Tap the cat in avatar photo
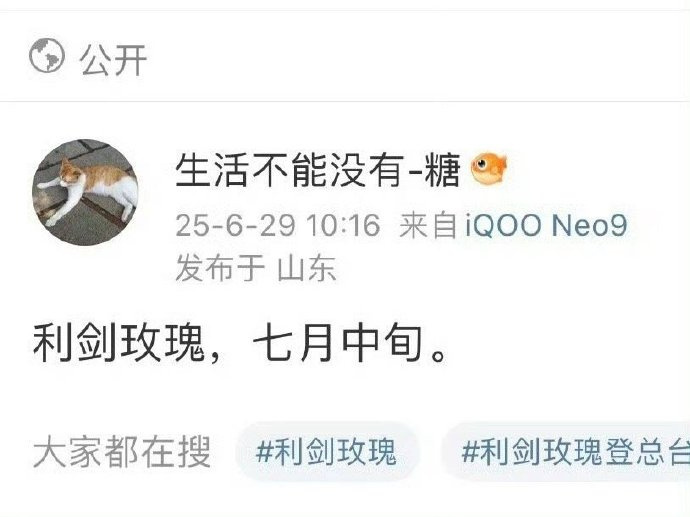Viewport: 690px width, 517px height. click(90, 189)
